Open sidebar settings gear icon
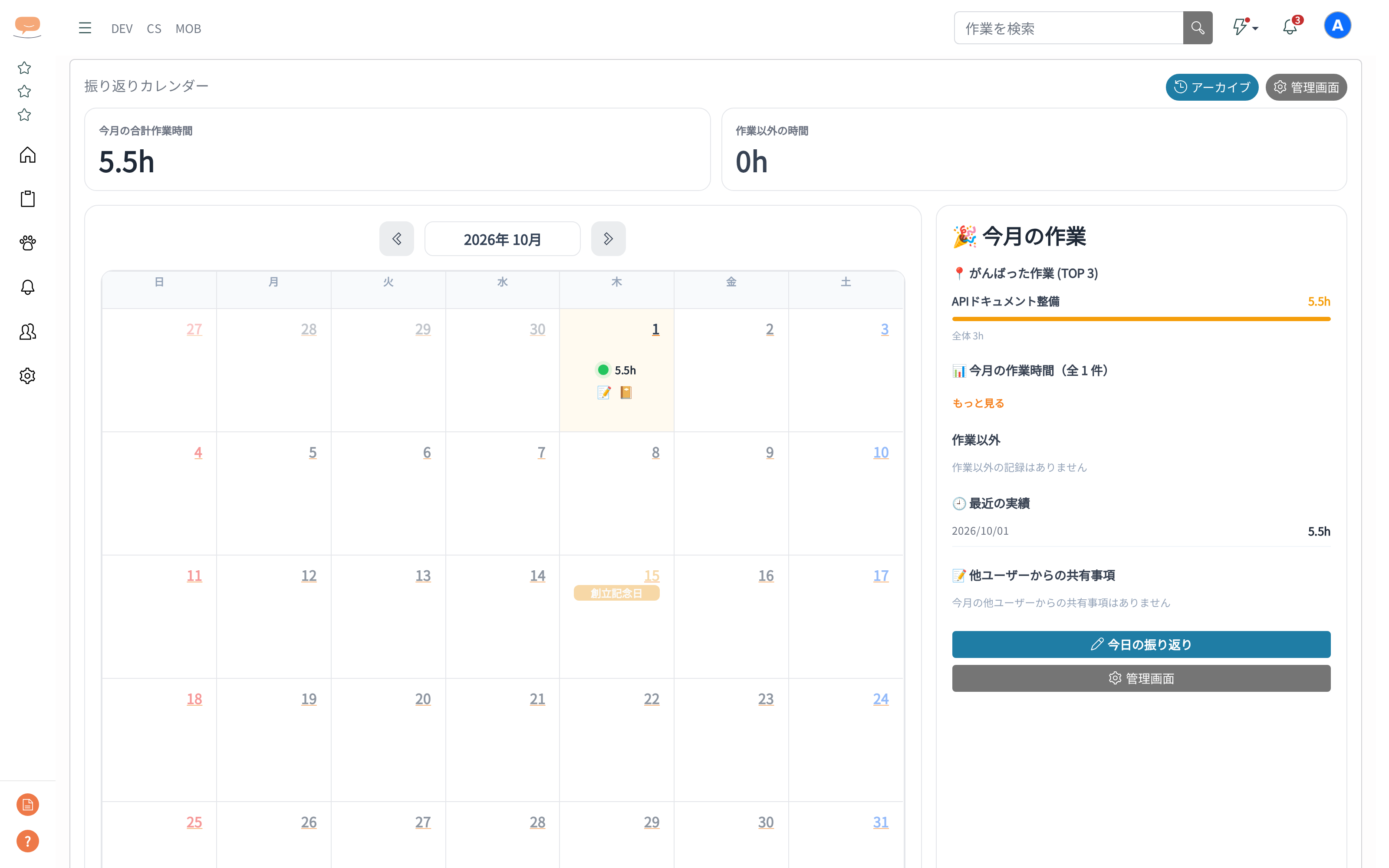The image size is (1389, 868). point(27,375)
